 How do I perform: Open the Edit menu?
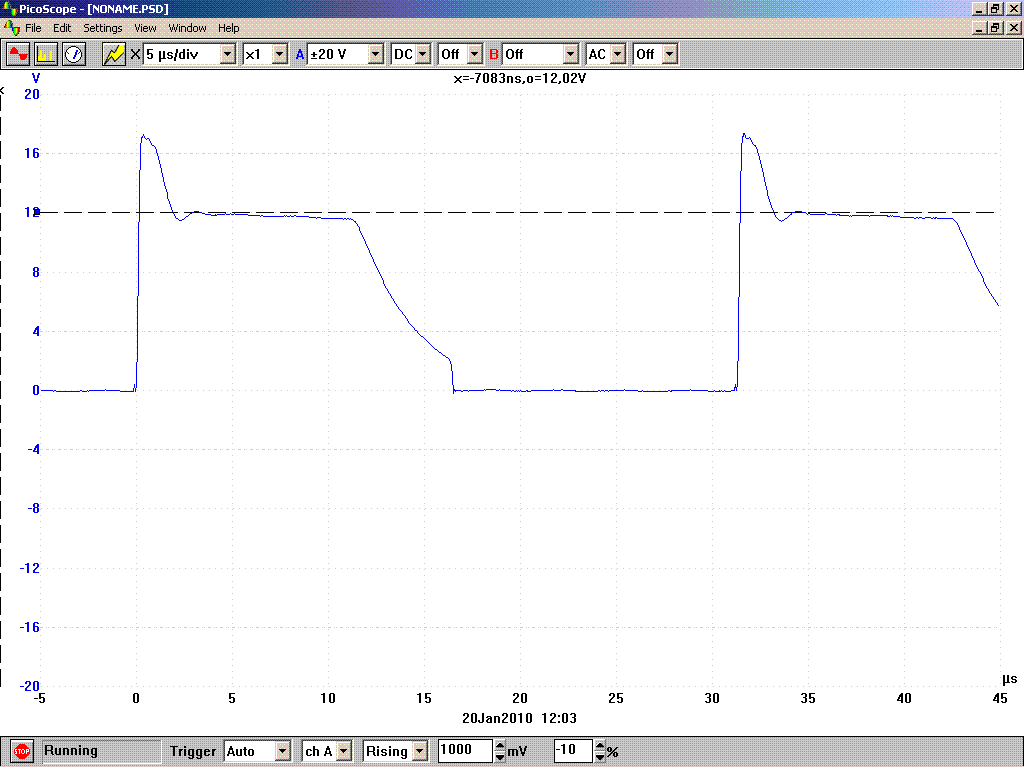click(x=62, y=28)
